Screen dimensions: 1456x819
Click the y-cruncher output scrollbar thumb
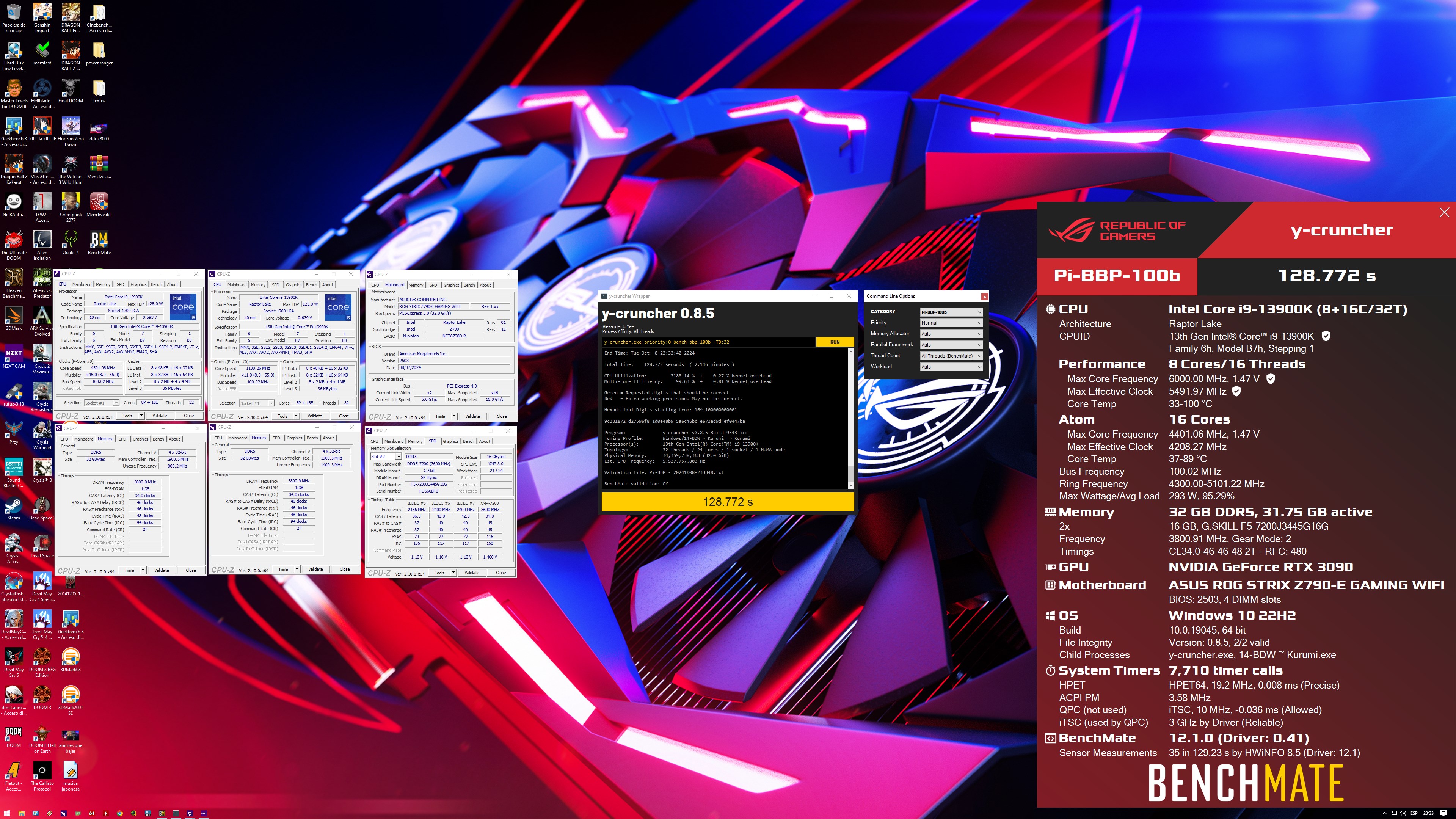click(x=850, y=474)
